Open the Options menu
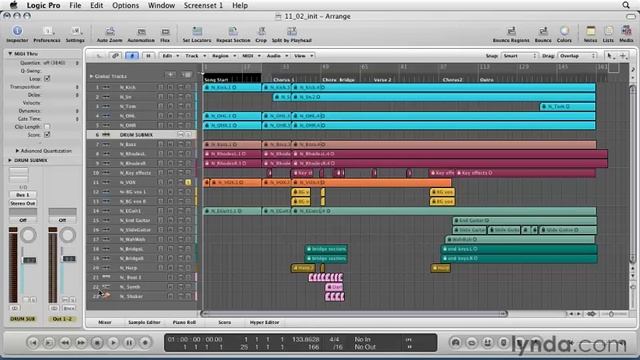Image resolution: width=640 pixels, height=360 pixels. point(125,5)
